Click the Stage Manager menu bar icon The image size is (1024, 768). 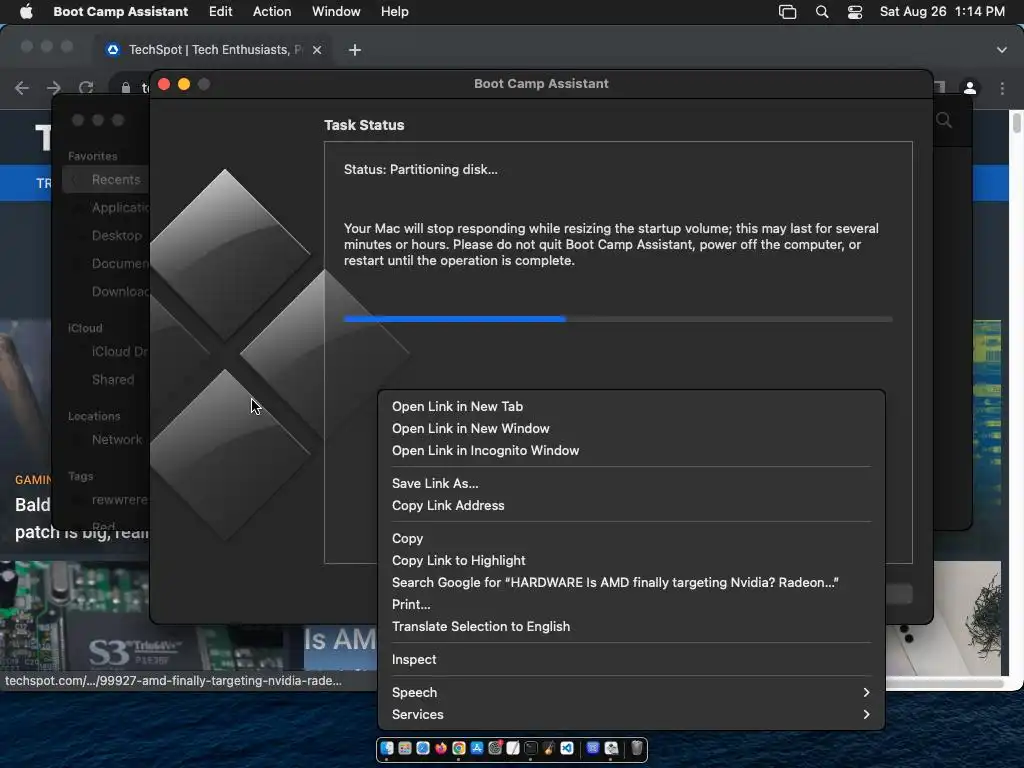tap(788, 12)
